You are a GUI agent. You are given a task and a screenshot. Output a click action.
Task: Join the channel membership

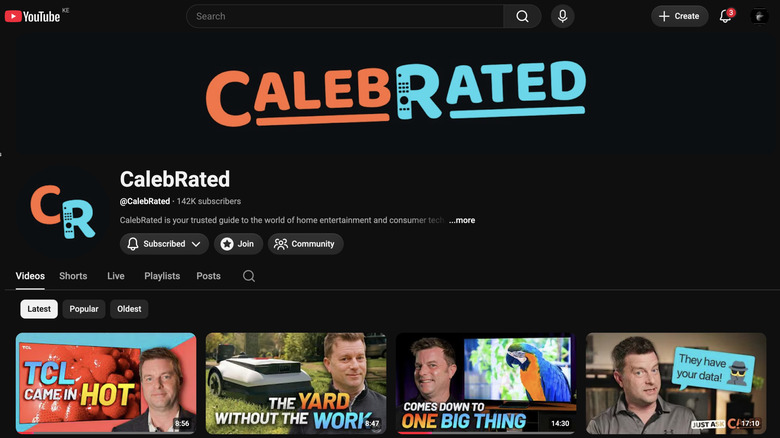[x=238, y=244]
